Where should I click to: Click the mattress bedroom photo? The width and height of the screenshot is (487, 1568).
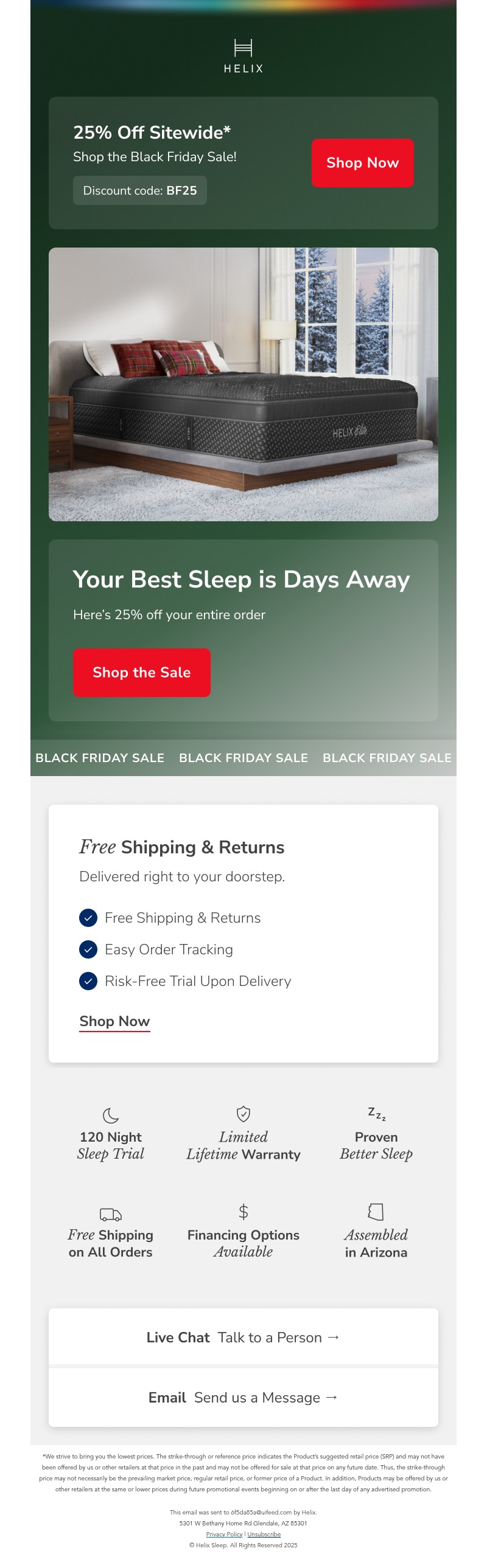click(x=243, y=383)
